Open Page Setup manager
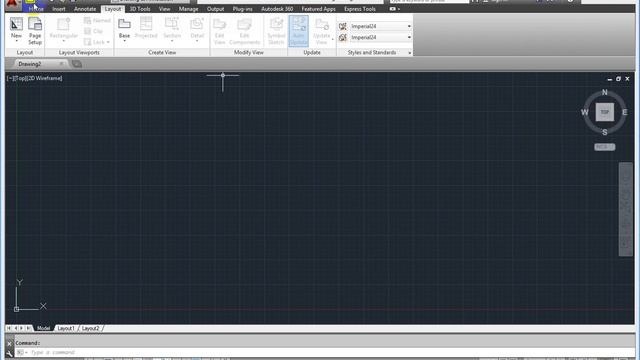Screen dimensions: 640x360 pyautogui.click(x=35, y=31)
